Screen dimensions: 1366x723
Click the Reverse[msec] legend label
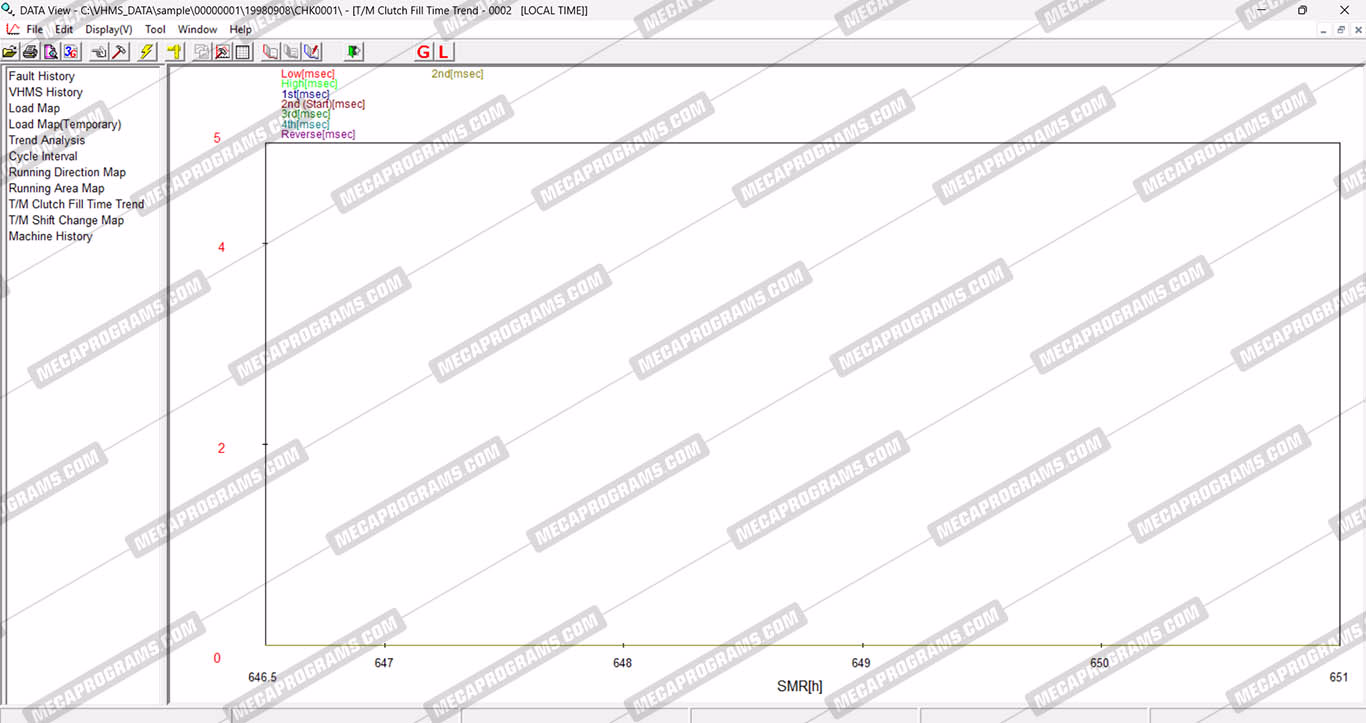[x=318, y=134]
